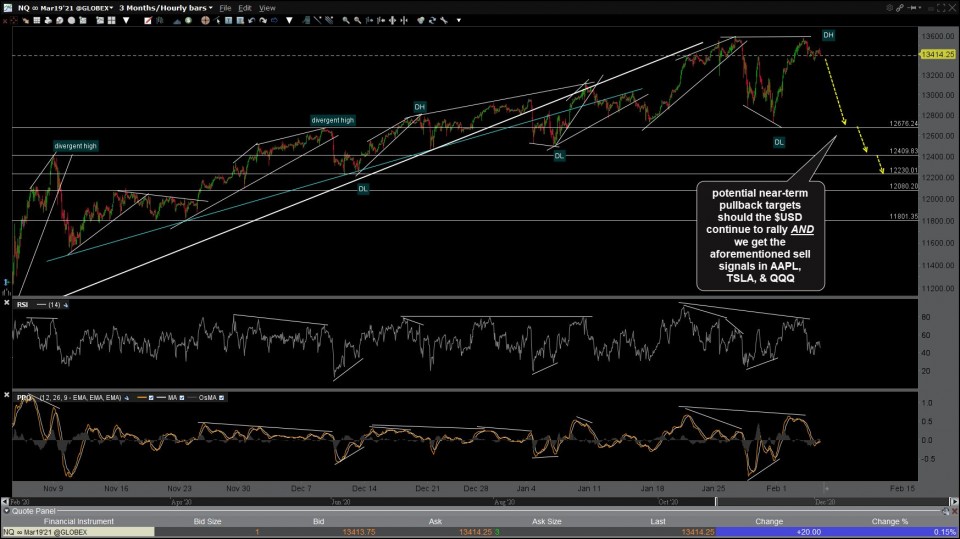
Task: Click the pullback targets annotation text box
Action: tap(760, 236)
